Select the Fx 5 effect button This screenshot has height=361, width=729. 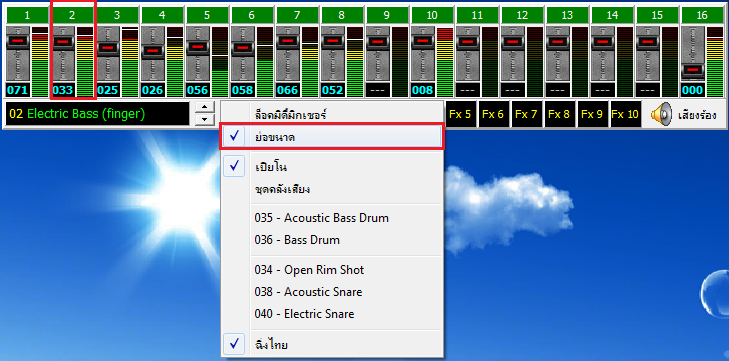point(460,114)
